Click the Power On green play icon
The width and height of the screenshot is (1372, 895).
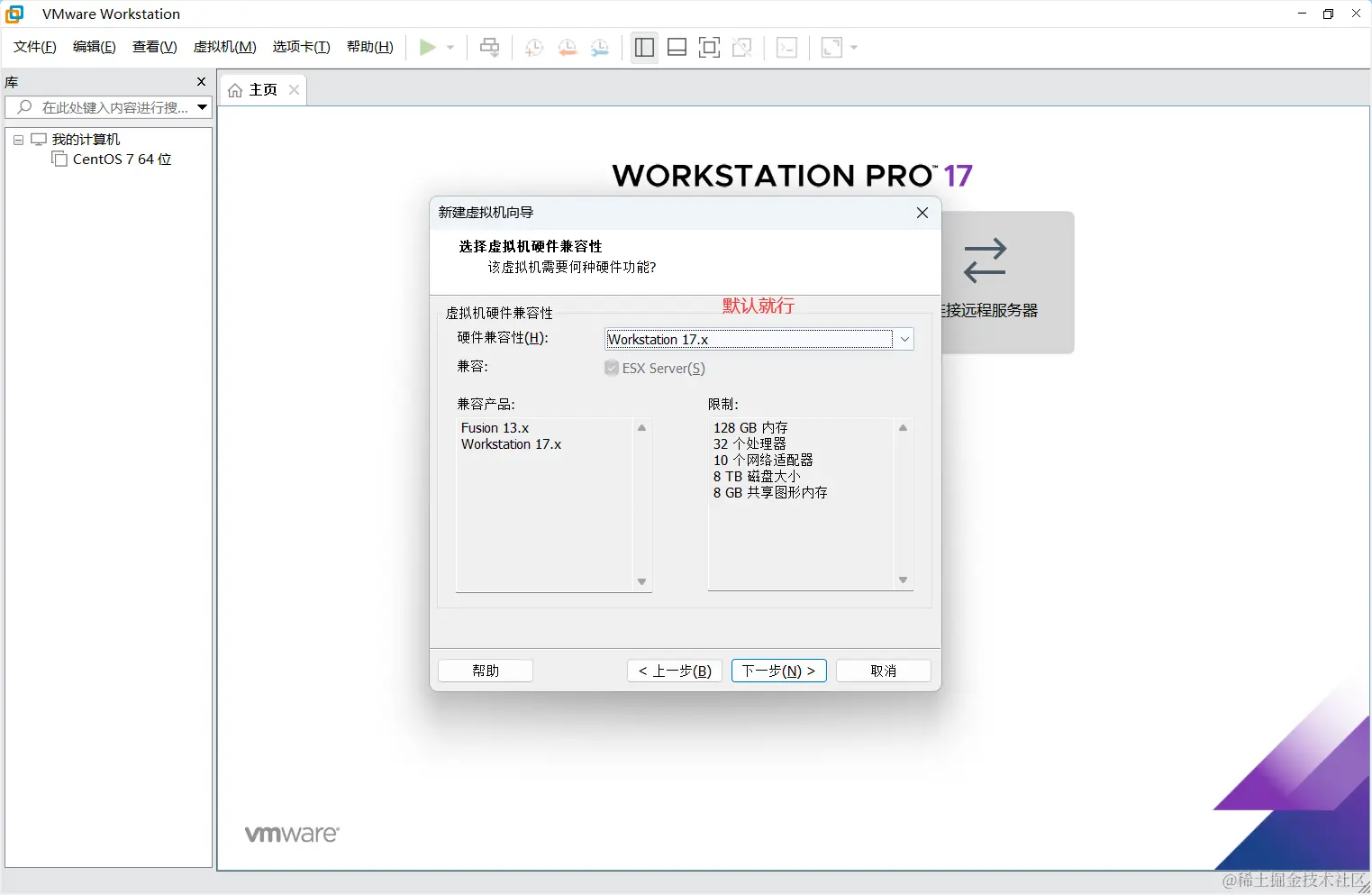pos(427,47)
